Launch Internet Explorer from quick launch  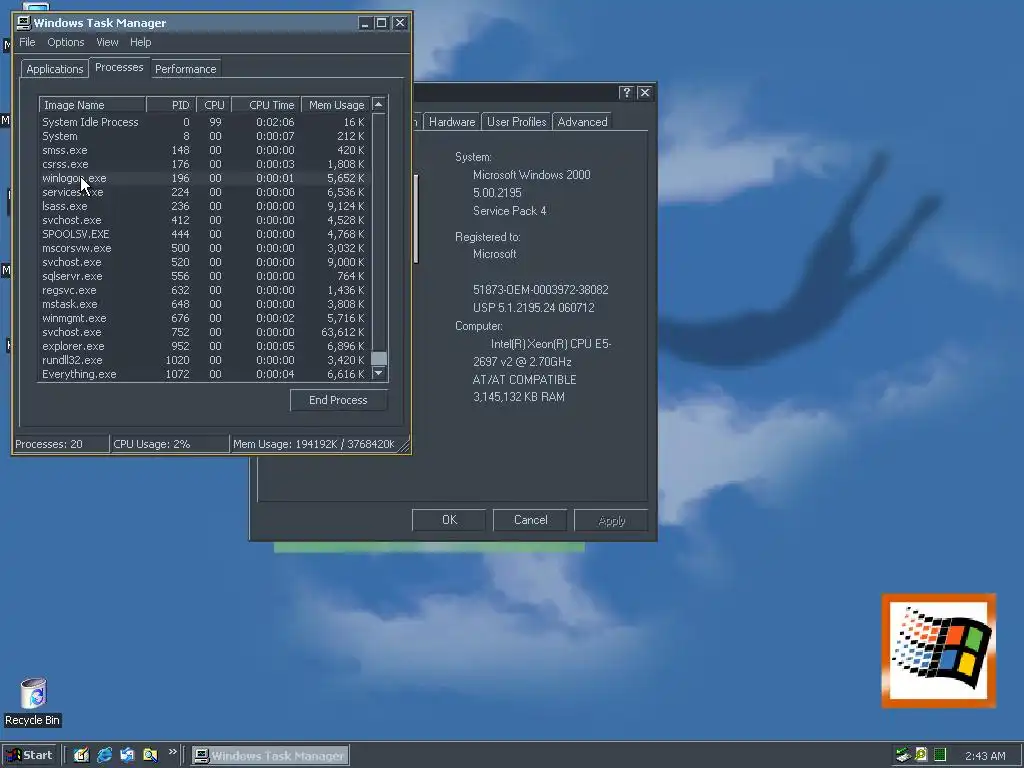click(x=104, y=755)
